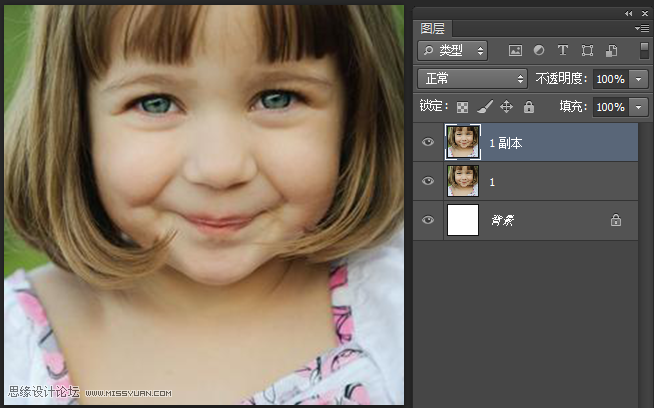Click the '1 副本' layer name
Image resolution: width=654 pixels, height=408 pixels.
[506, 143]
